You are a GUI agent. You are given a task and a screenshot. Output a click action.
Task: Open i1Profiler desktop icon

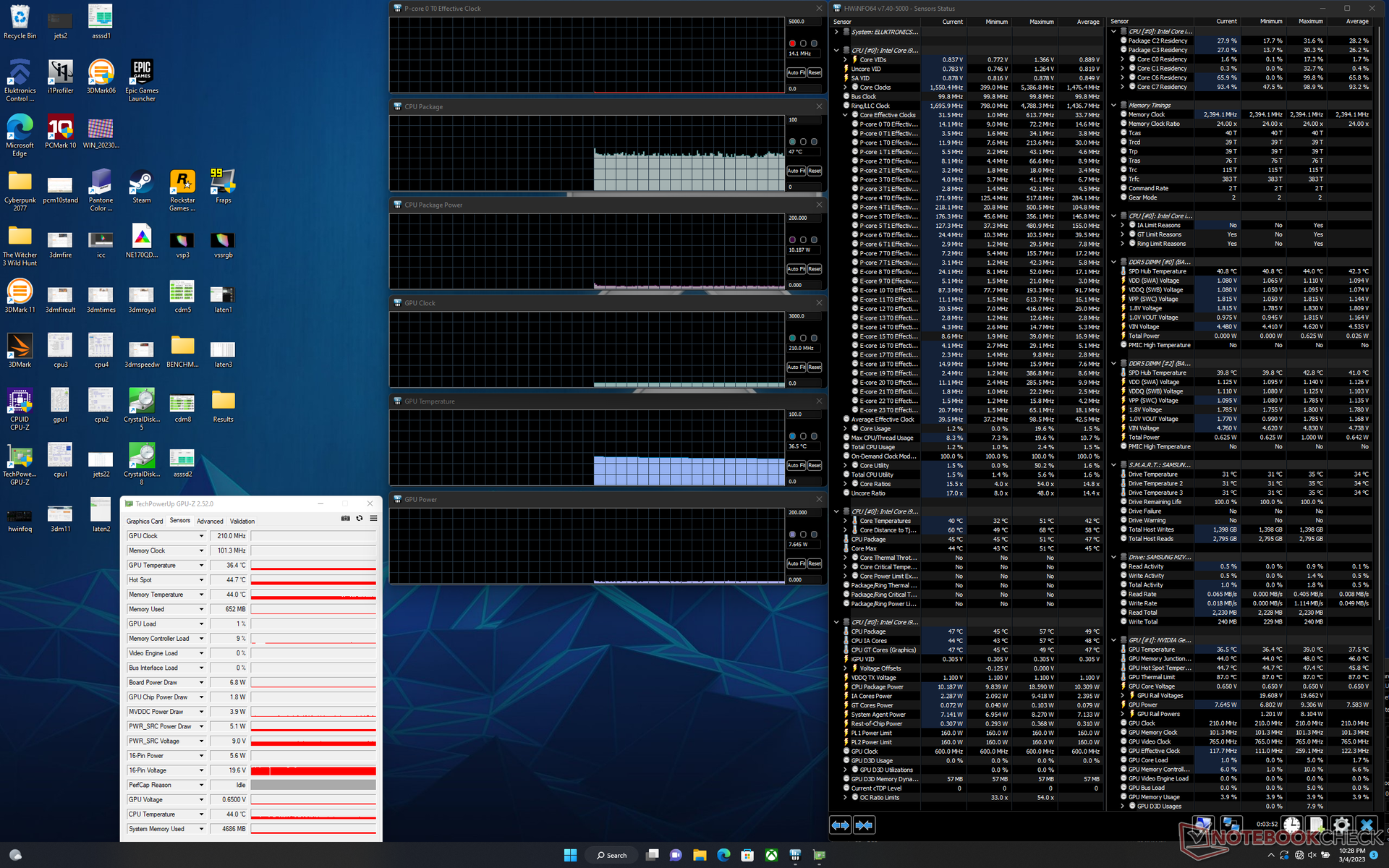coord(61,77)
